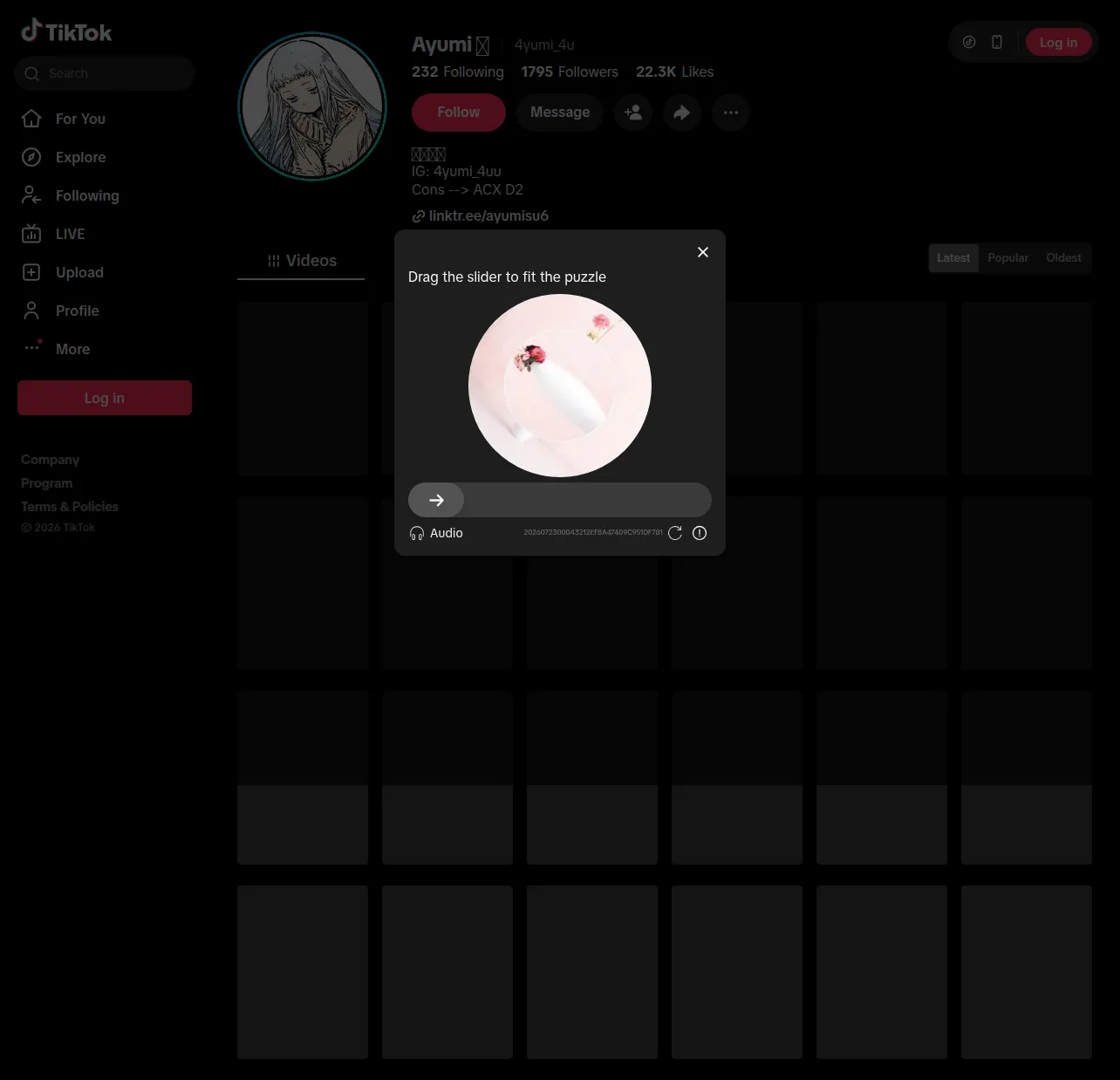Open the linktr.ee/ayumisu6 link
Viewport: 1120px width, 1080px height.
[488, 216]
